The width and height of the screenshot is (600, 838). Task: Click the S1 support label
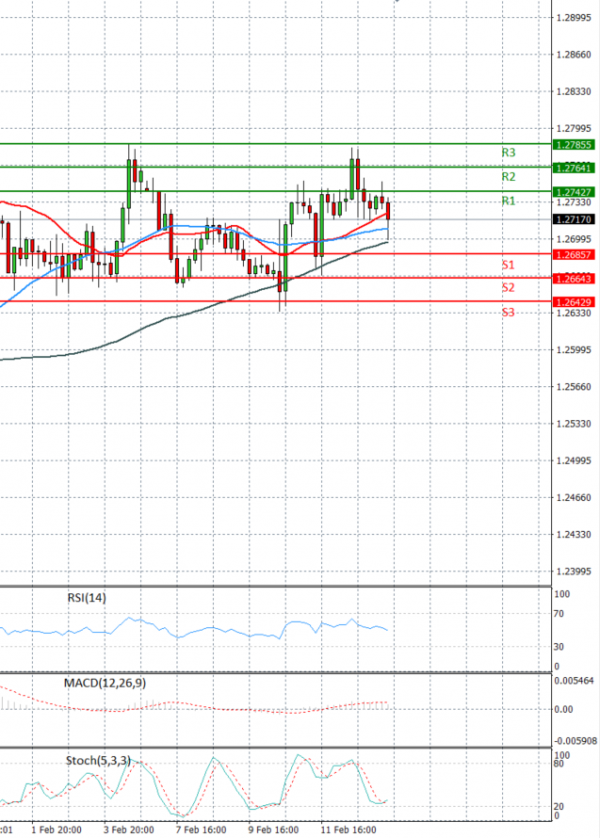(x=508, y=265)
